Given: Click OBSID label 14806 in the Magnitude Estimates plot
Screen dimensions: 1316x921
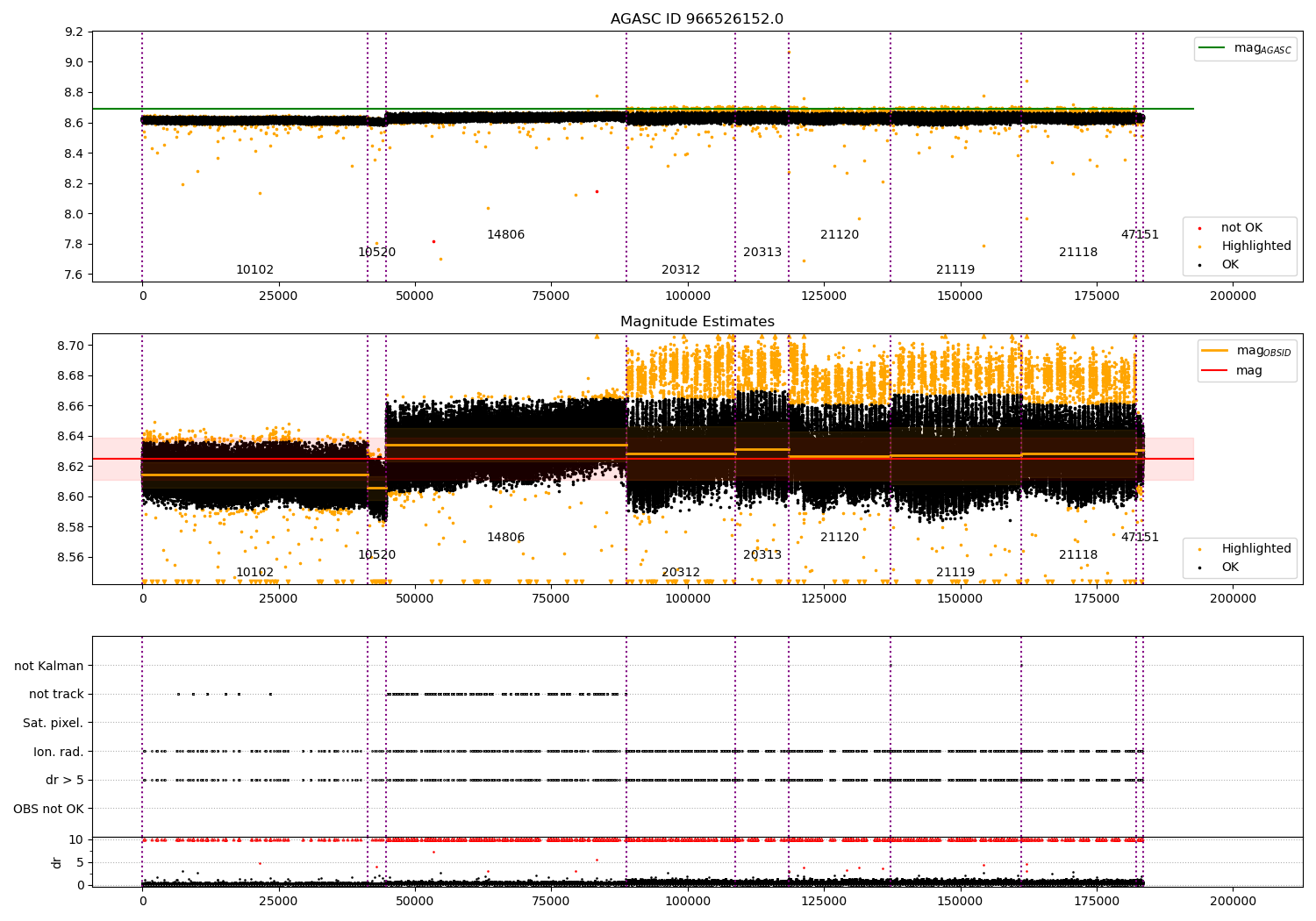Looking at the screenshot, I should (505, 538).
